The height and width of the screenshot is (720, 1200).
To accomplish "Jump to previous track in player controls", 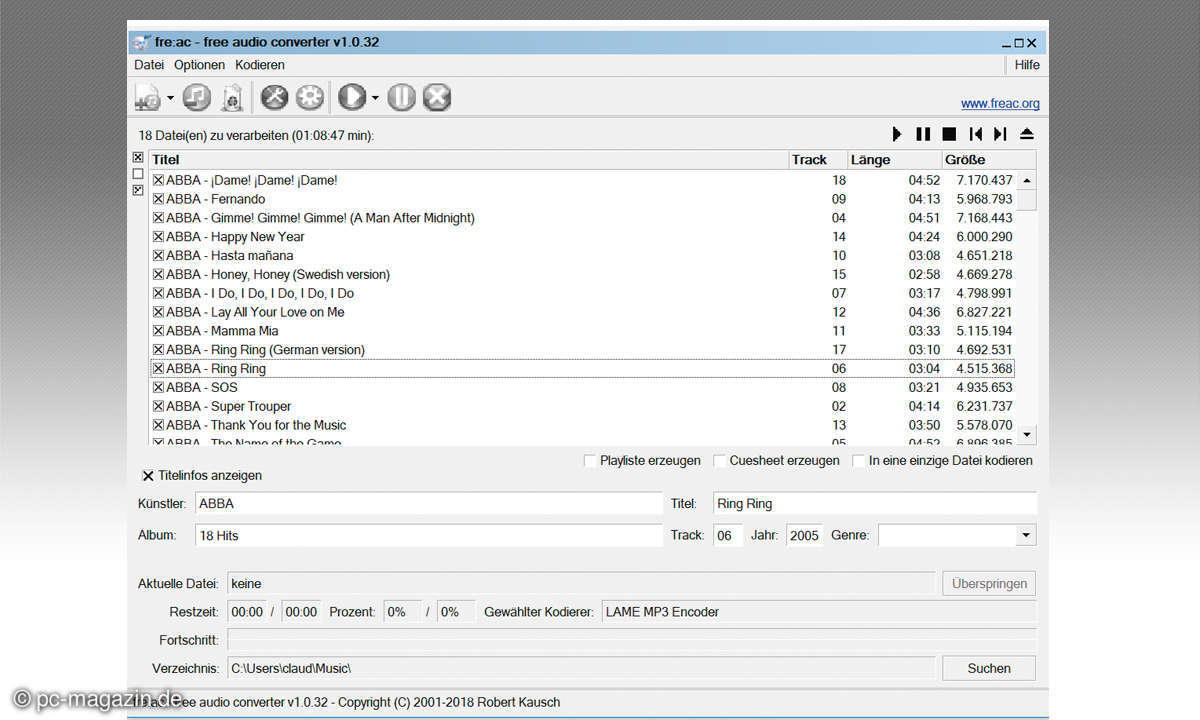I will pyautogui.click(x=975, y=134).
